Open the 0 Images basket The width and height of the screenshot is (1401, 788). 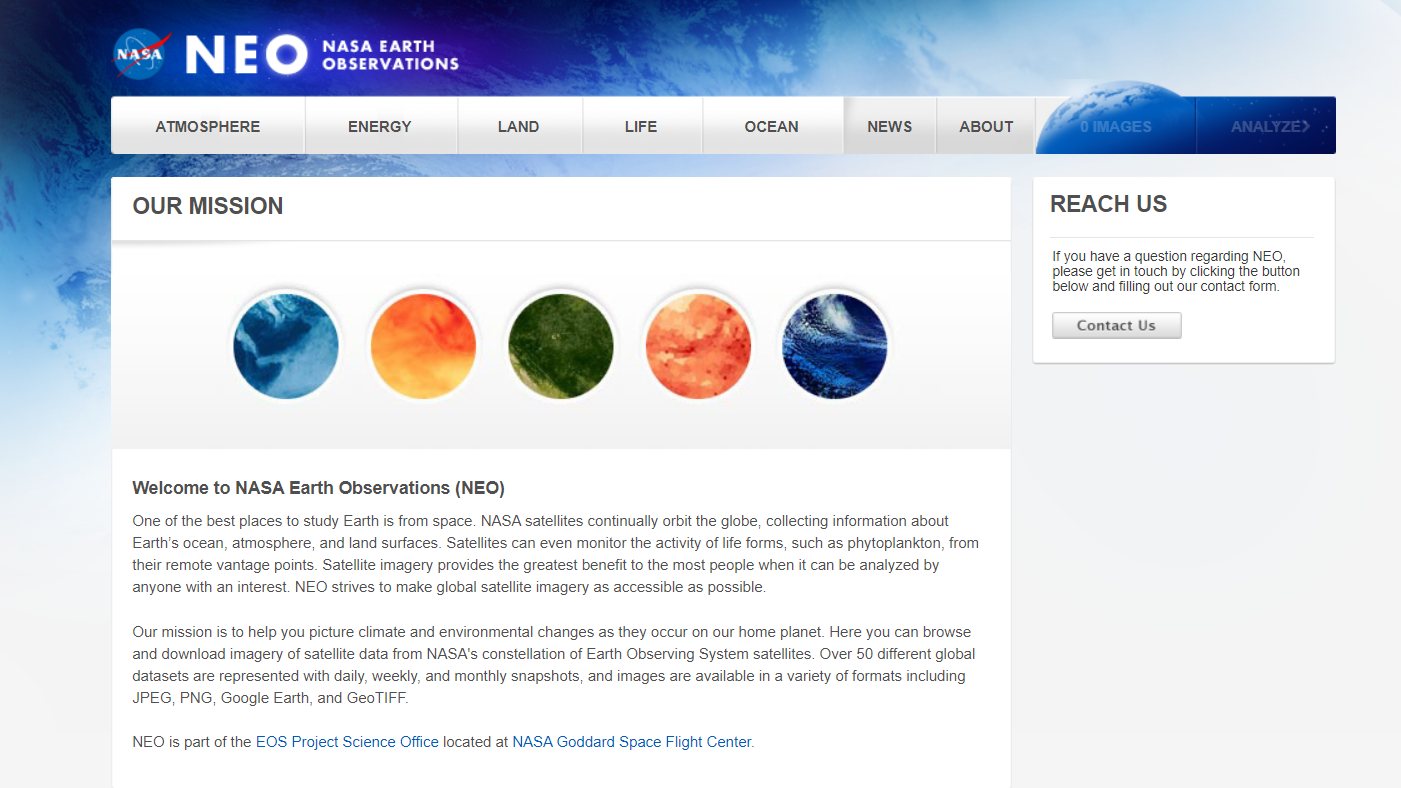pyautogui.click(x=1115, y=127)
